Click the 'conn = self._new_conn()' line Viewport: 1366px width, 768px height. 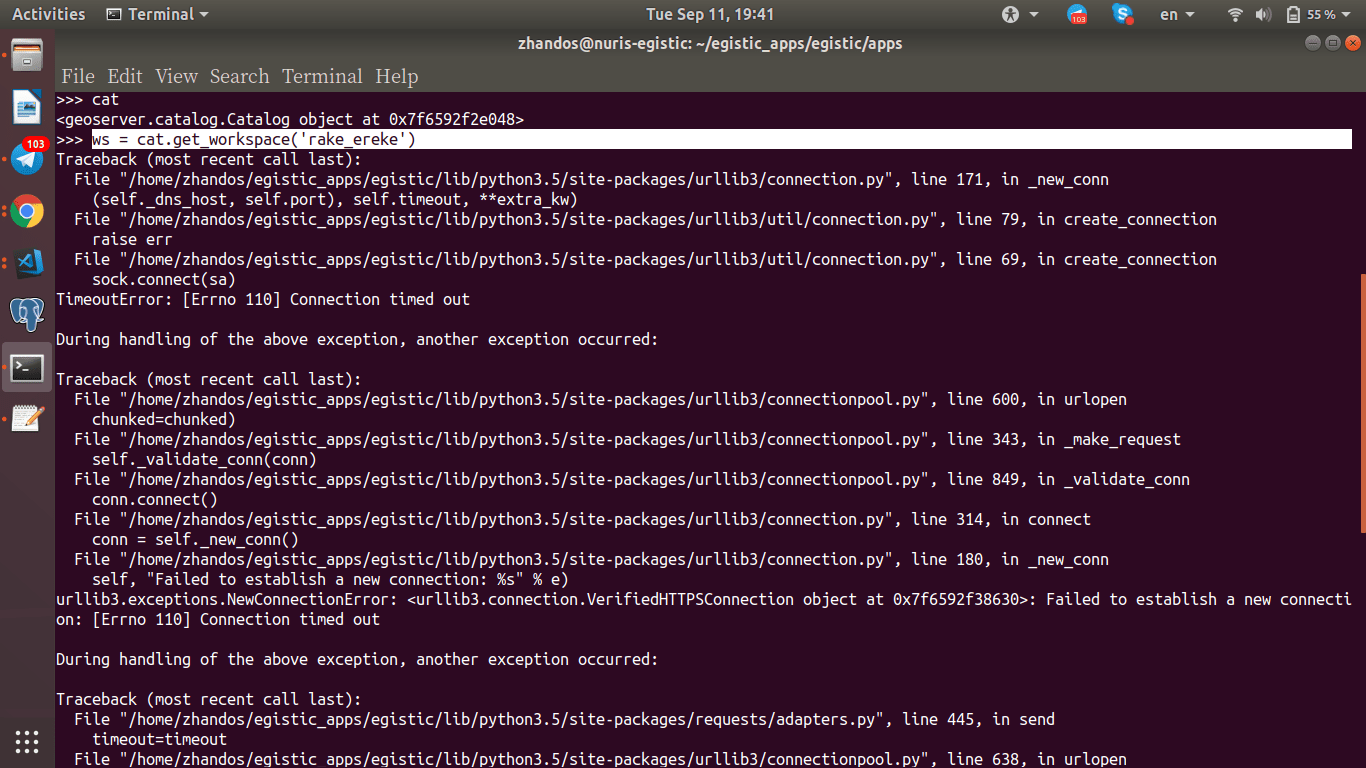[195, 539]
